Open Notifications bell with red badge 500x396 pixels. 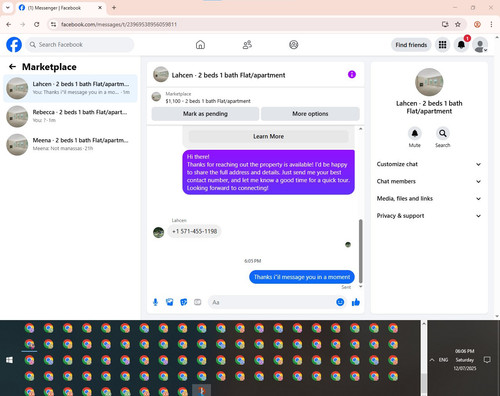click(x=461, y=45)
